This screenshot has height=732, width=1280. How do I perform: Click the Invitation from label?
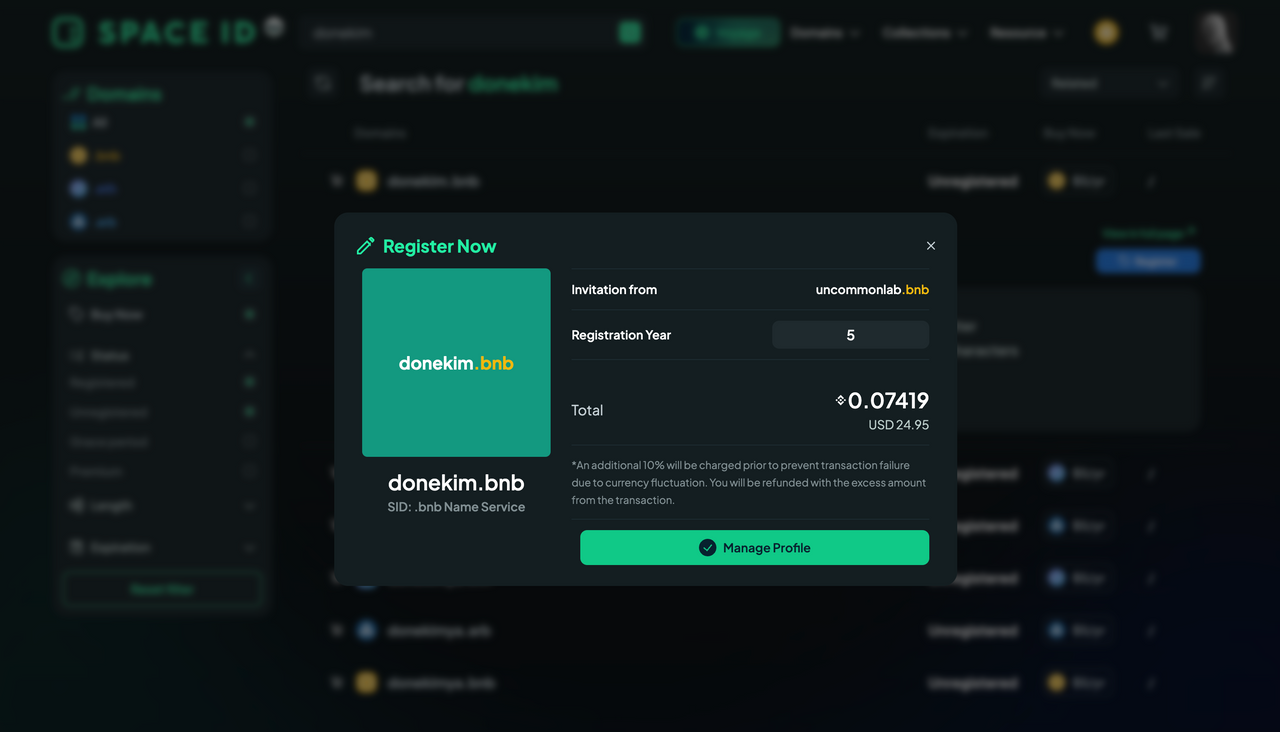pyautogui.click(x=614, y=290)
